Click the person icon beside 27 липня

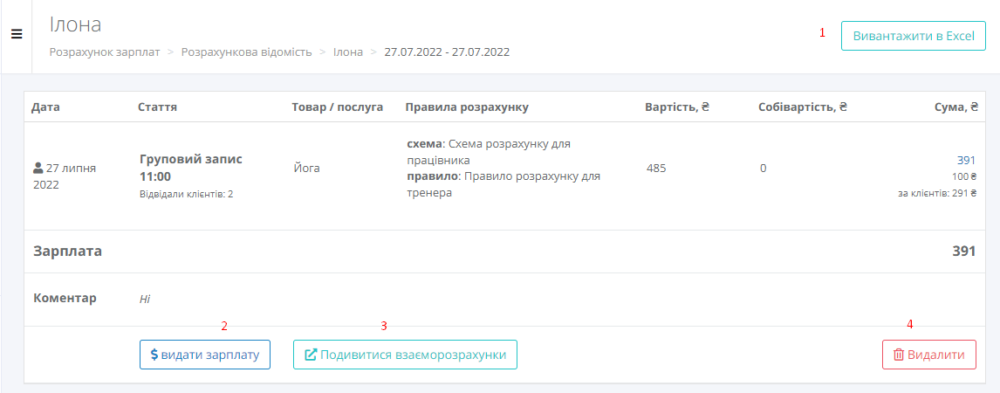[38, 168]
